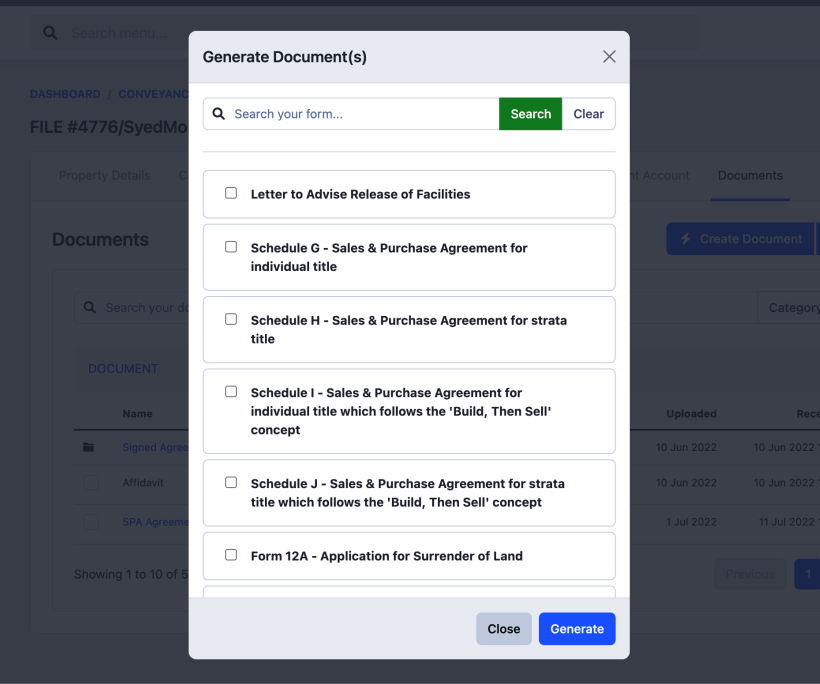Screen dimensions: 820x684
Task: Tick Form 12A Surrender of Land checkbox
Action: 231,555
